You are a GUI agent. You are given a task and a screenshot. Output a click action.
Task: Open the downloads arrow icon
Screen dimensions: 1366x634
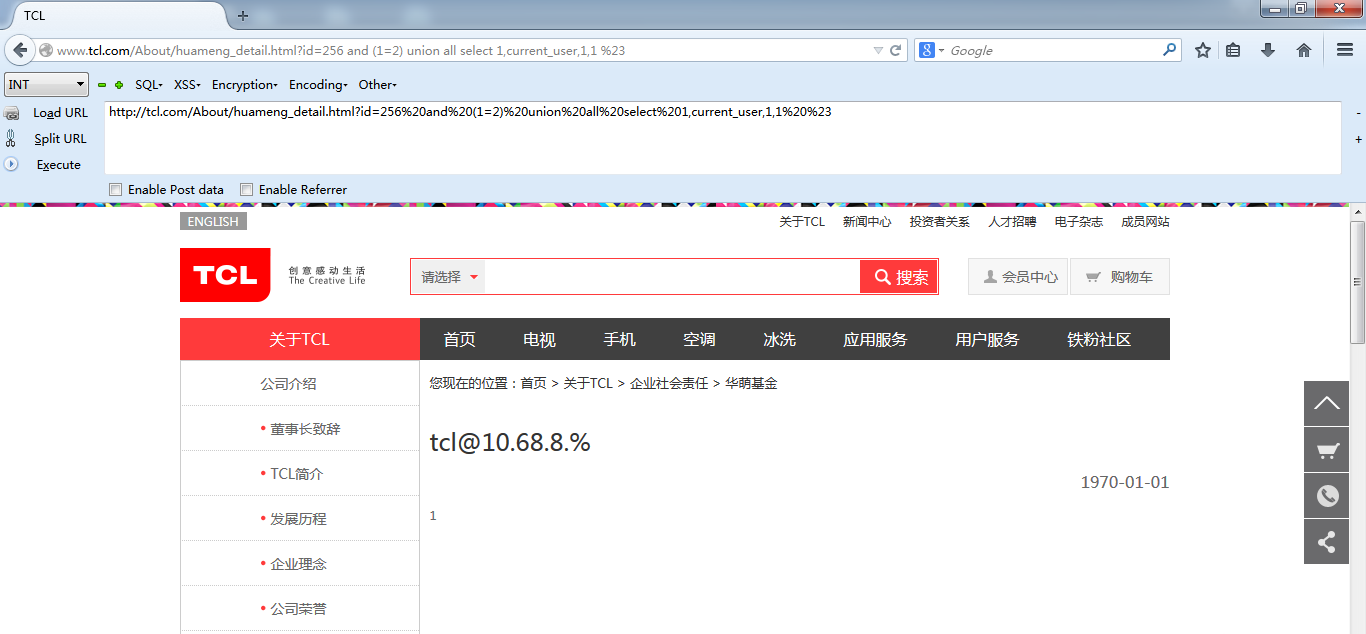click(x=1268, y=50)
